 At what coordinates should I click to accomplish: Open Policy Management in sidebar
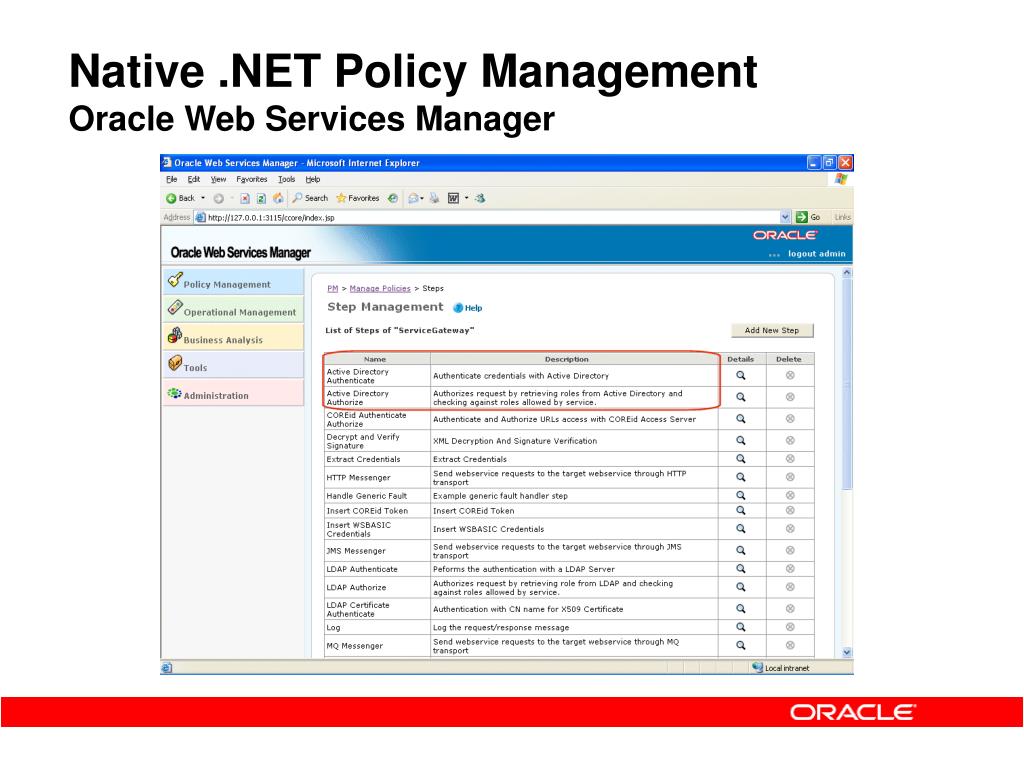tap(233, 282)
